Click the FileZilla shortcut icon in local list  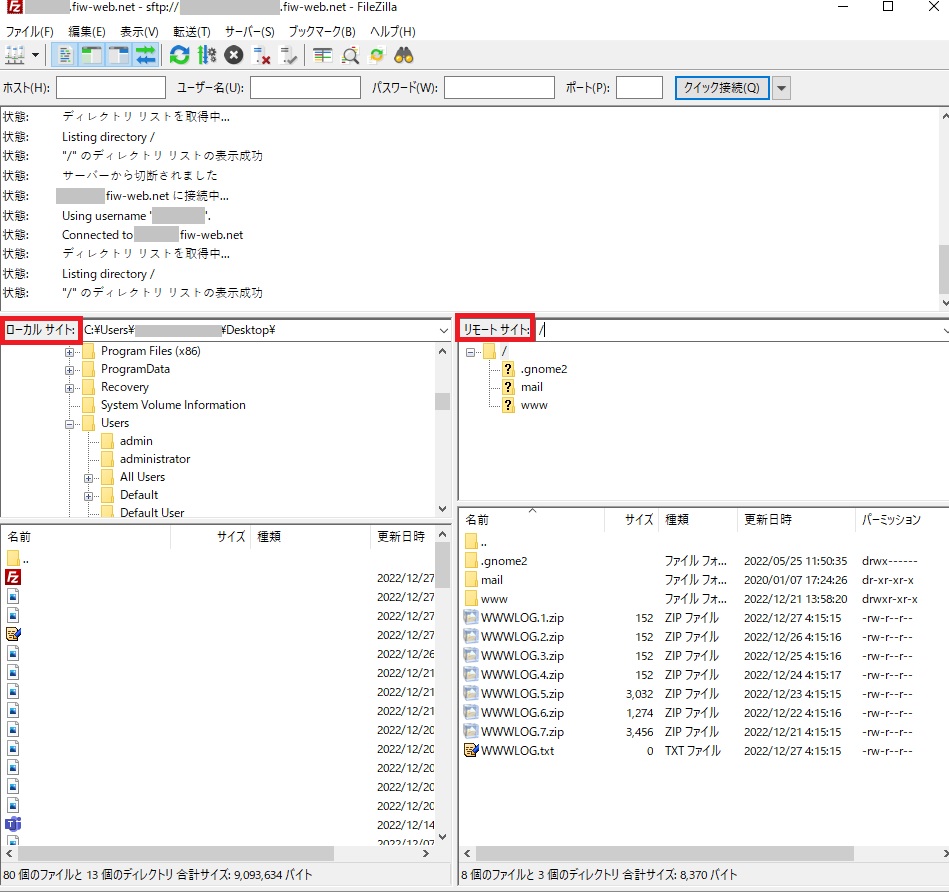[13, 578]
